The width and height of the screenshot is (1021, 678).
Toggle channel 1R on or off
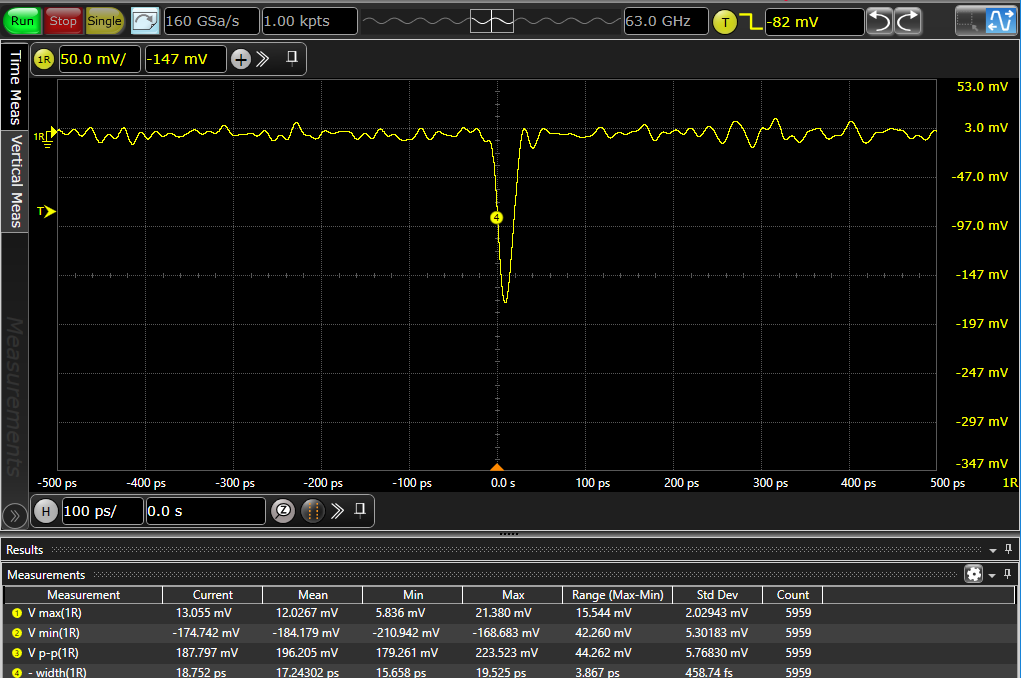[x=43, y=59]
